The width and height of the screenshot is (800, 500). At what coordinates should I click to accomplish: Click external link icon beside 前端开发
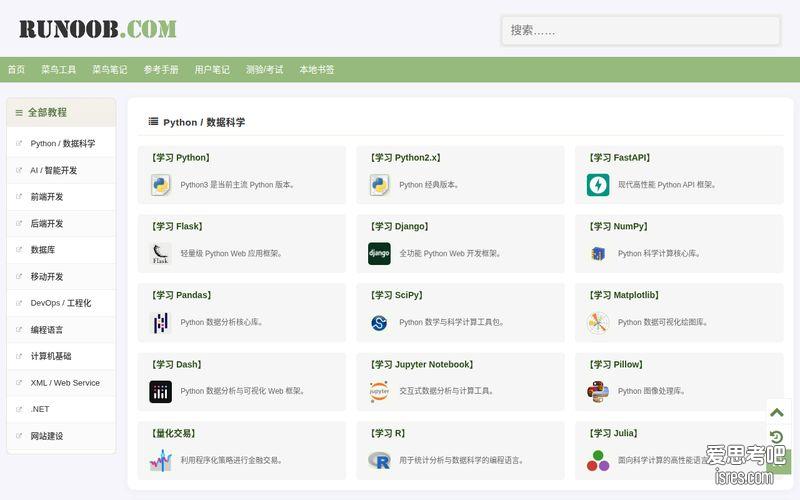(x=19, y=196)
